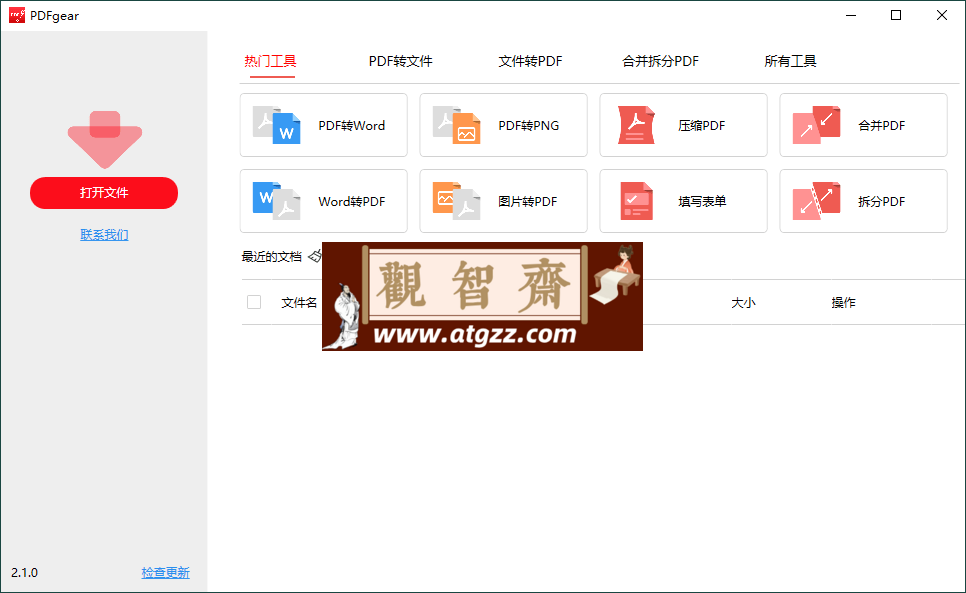Click the Word转PDF icon
Screen dimensions: 966x593
276,201
